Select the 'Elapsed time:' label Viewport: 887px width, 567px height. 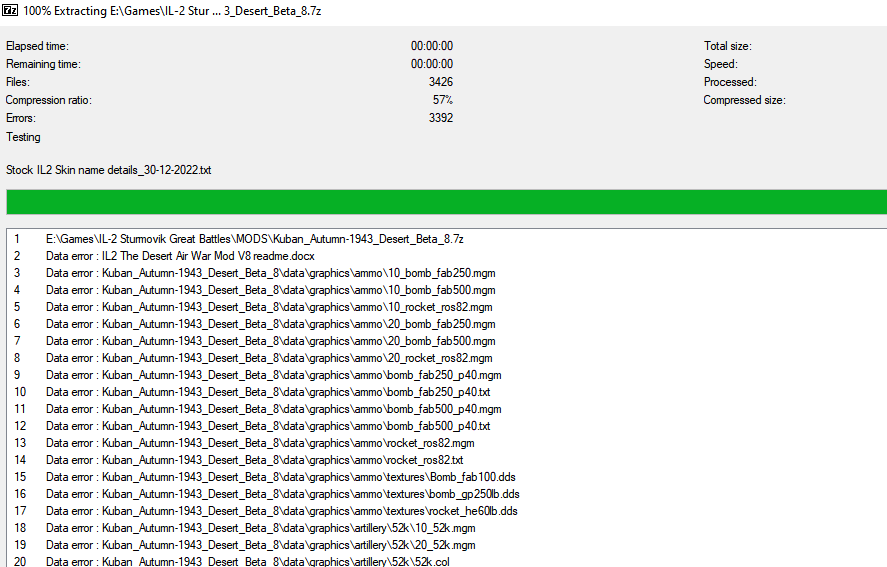click(x=37, y=46)
